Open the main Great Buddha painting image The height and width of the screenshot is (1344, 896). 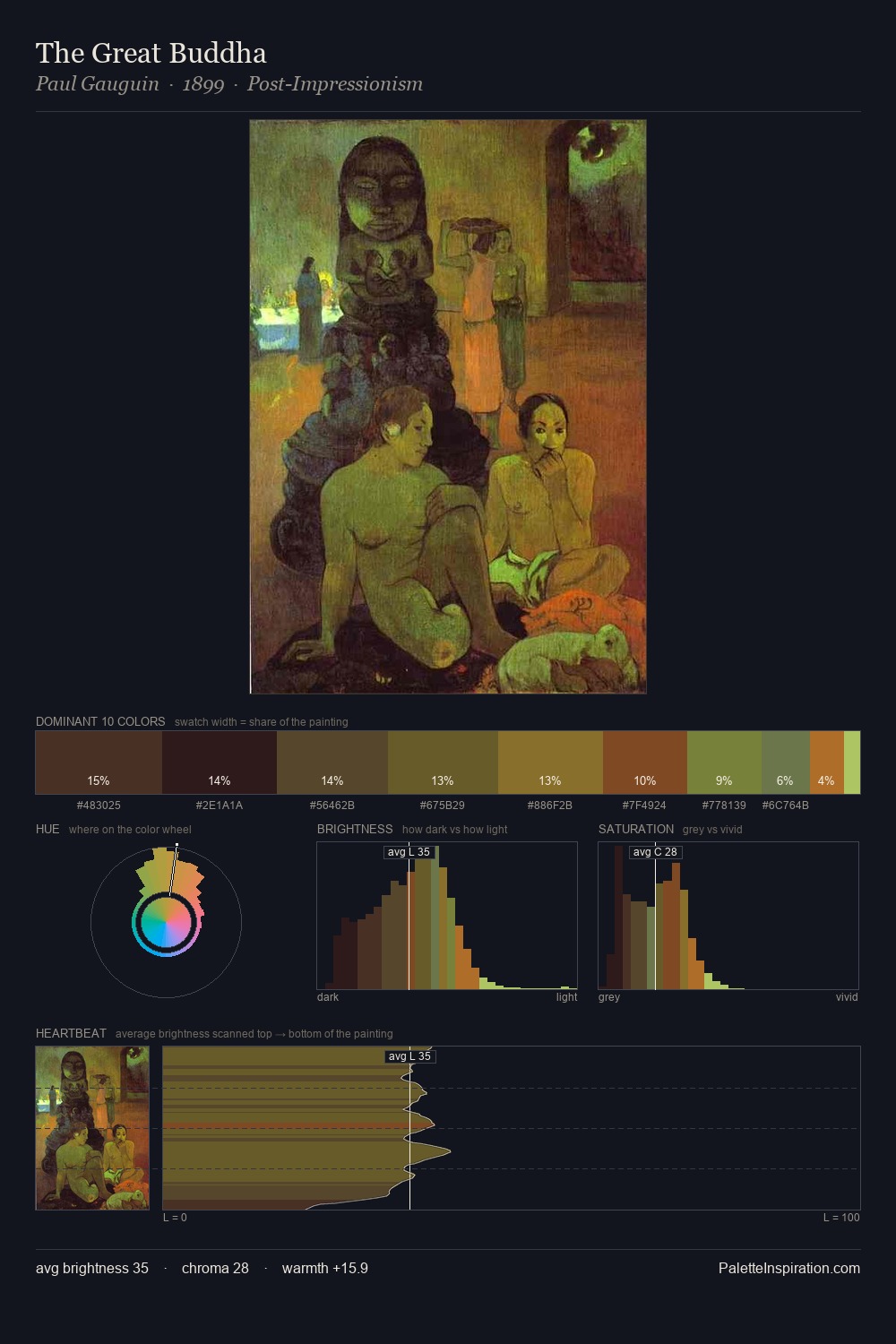448,407
